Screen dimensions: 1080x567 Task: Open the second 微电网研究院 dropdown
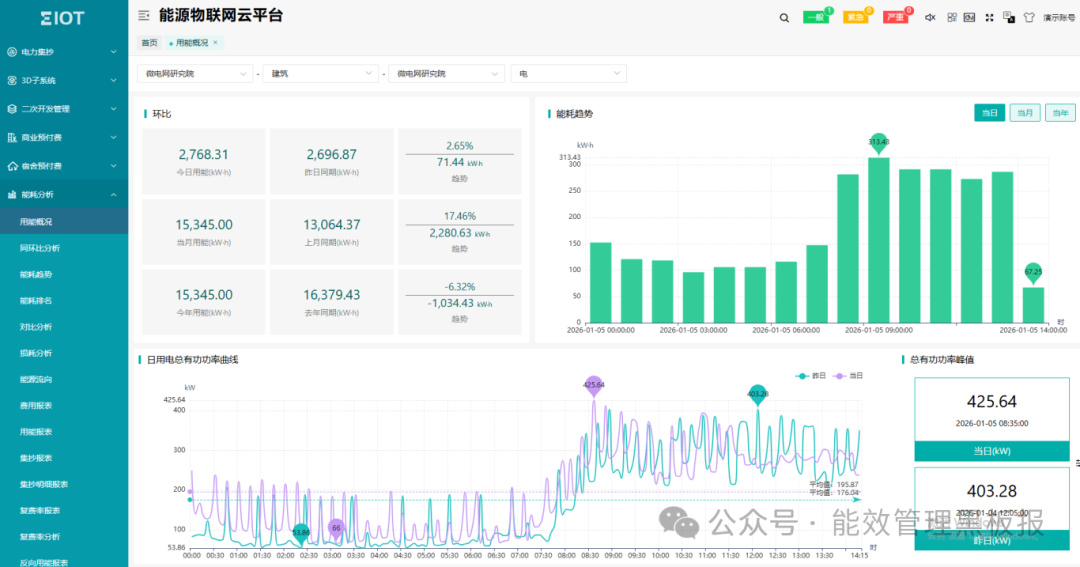coord(446,74)
